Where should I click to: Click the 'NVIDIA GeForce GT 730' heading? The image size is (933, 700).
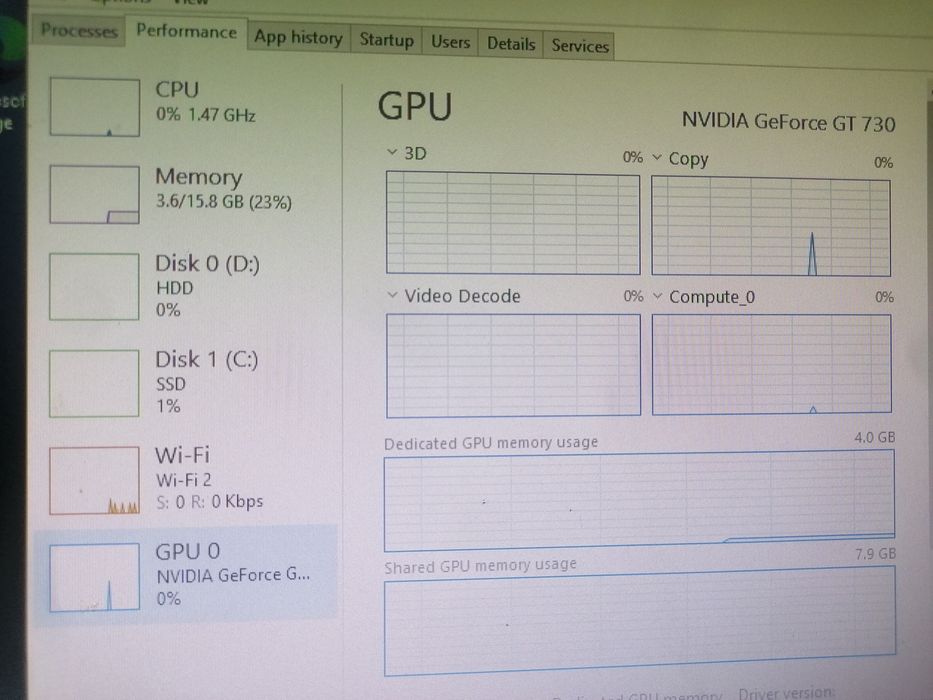(788, 123)
